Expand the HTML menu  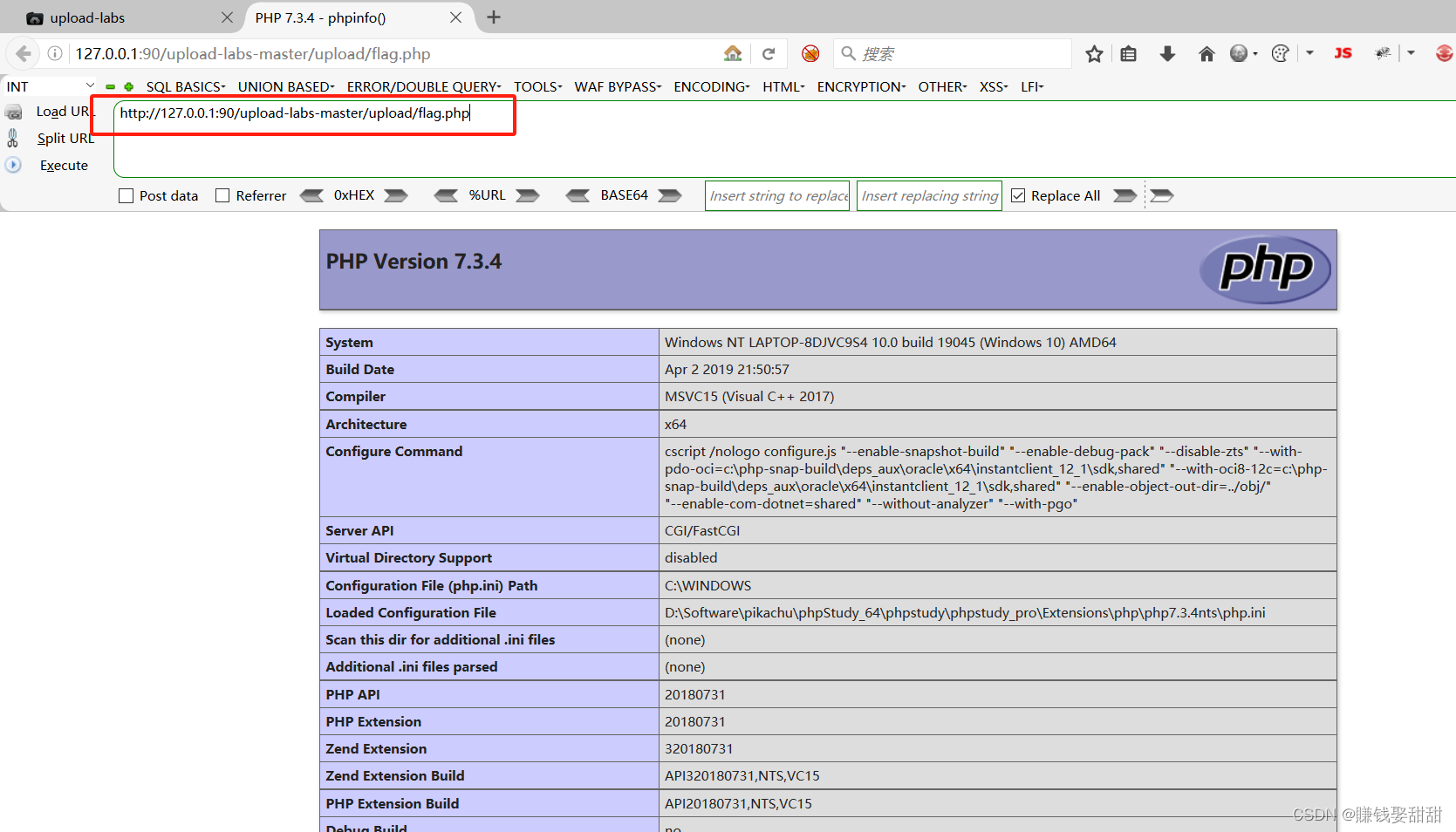[x=783, y=86]
